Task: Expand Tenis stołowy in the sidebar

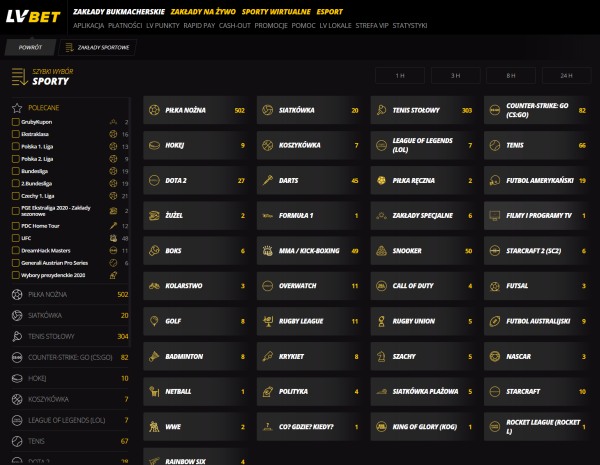Action: pyautogui.click(x=70, y=336)
